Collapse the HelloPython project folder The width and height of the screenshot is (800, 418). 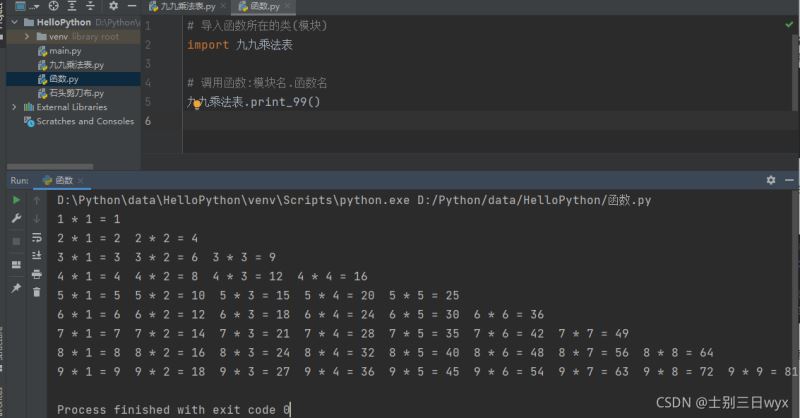15,22
